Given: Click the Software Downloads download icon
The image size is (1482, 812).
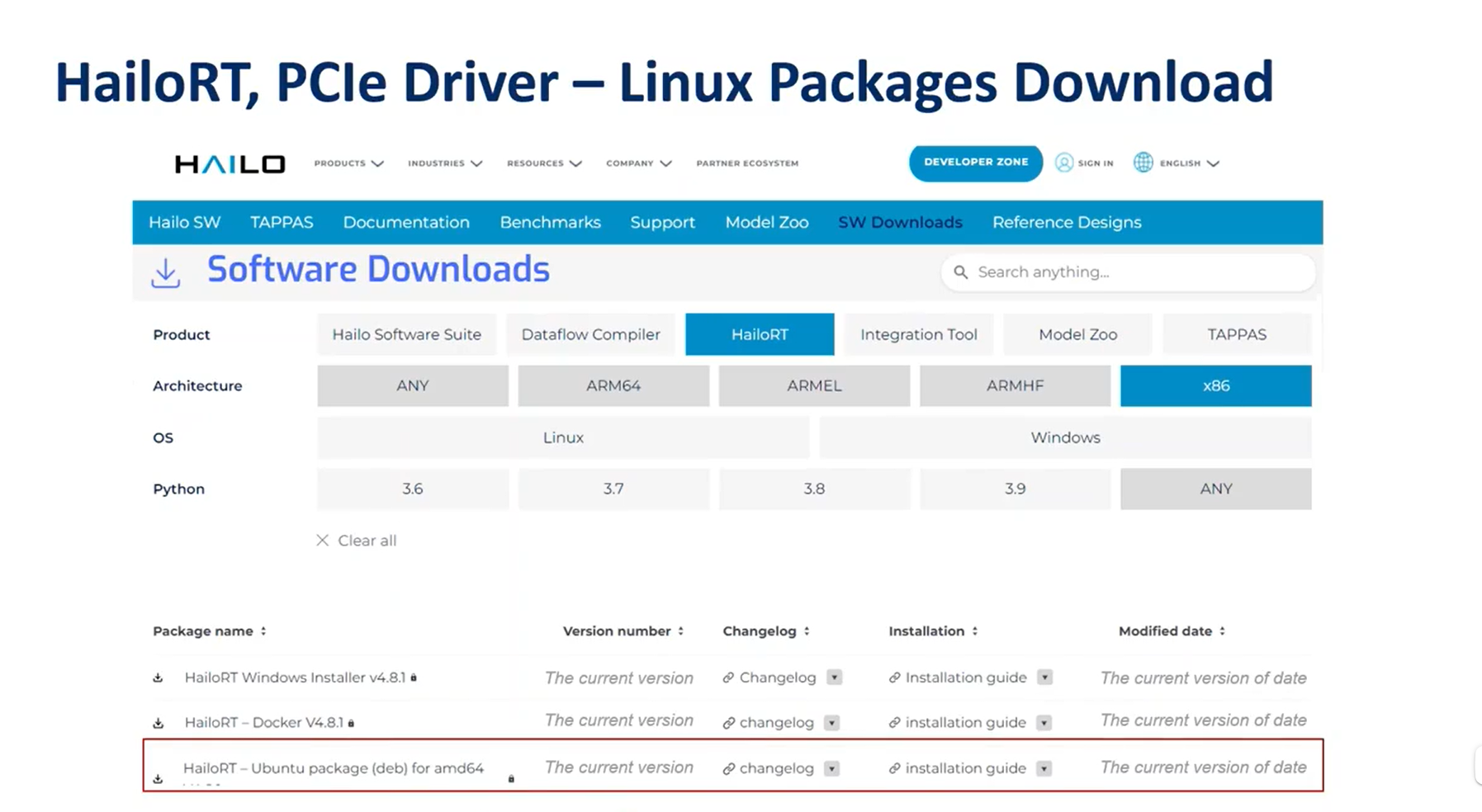Looking at the screenshot, I should pyautogui.click(x=166, y=272).
